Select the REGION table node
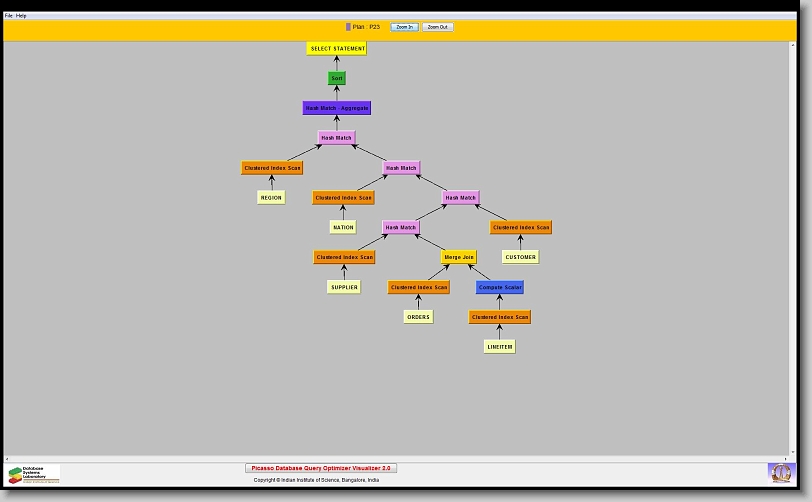The image size is (812, 502). [271, 198]
